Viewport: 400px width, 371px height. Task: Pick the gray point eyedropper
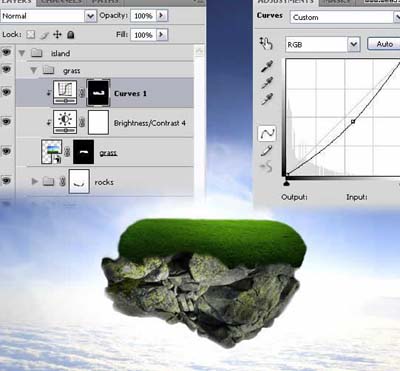[267, 83]
